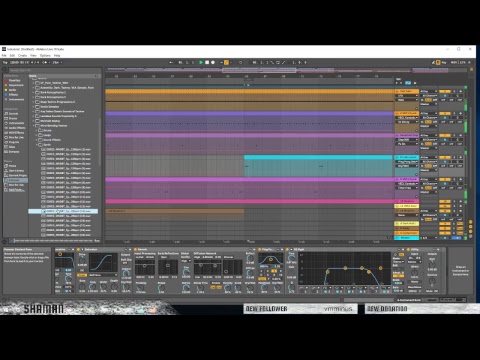
Task: Expand the Sound Effects subfolder
Action: coord(36,140)
